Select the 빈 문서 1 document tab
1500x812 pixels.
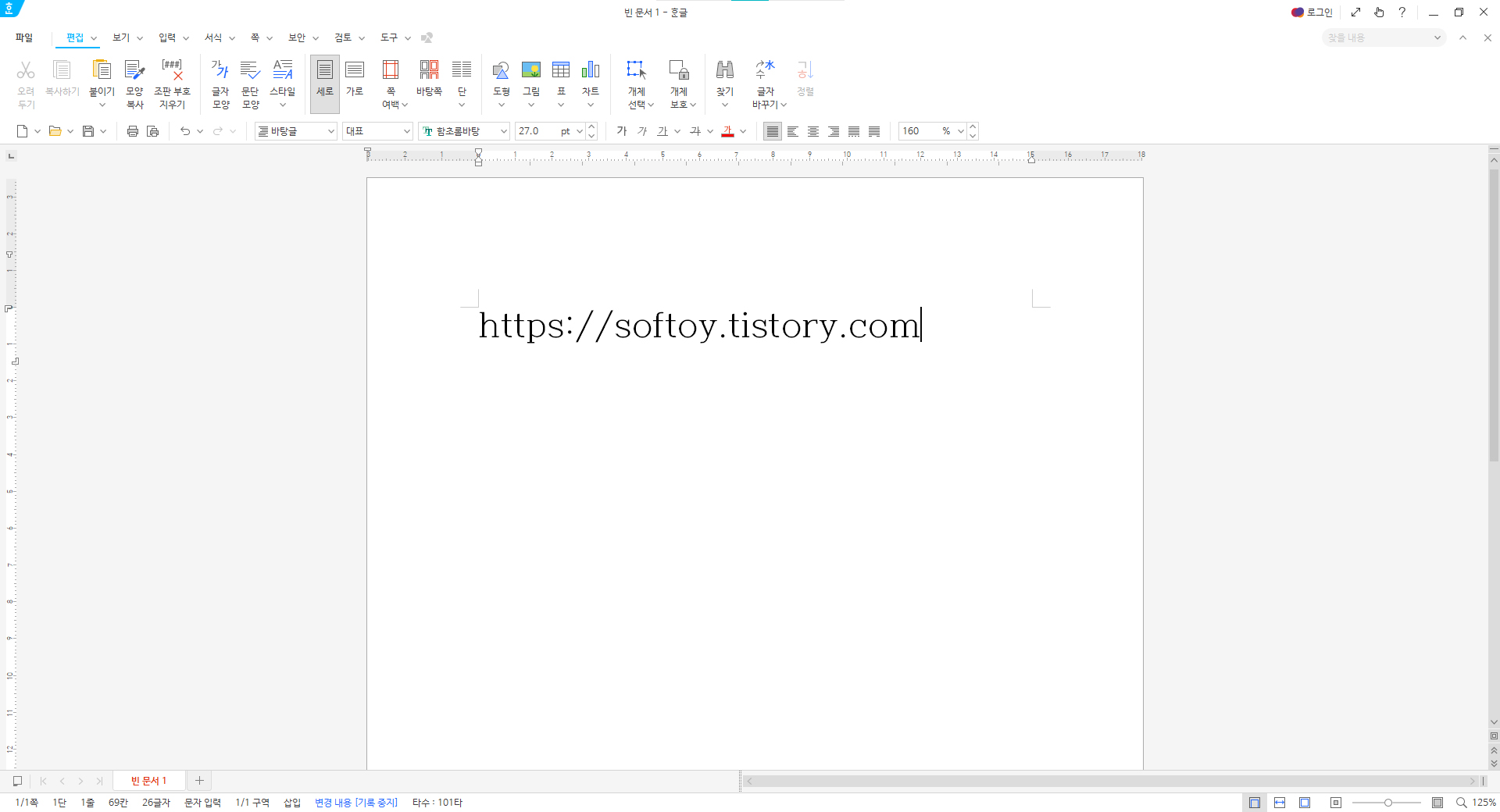point(148,781)
